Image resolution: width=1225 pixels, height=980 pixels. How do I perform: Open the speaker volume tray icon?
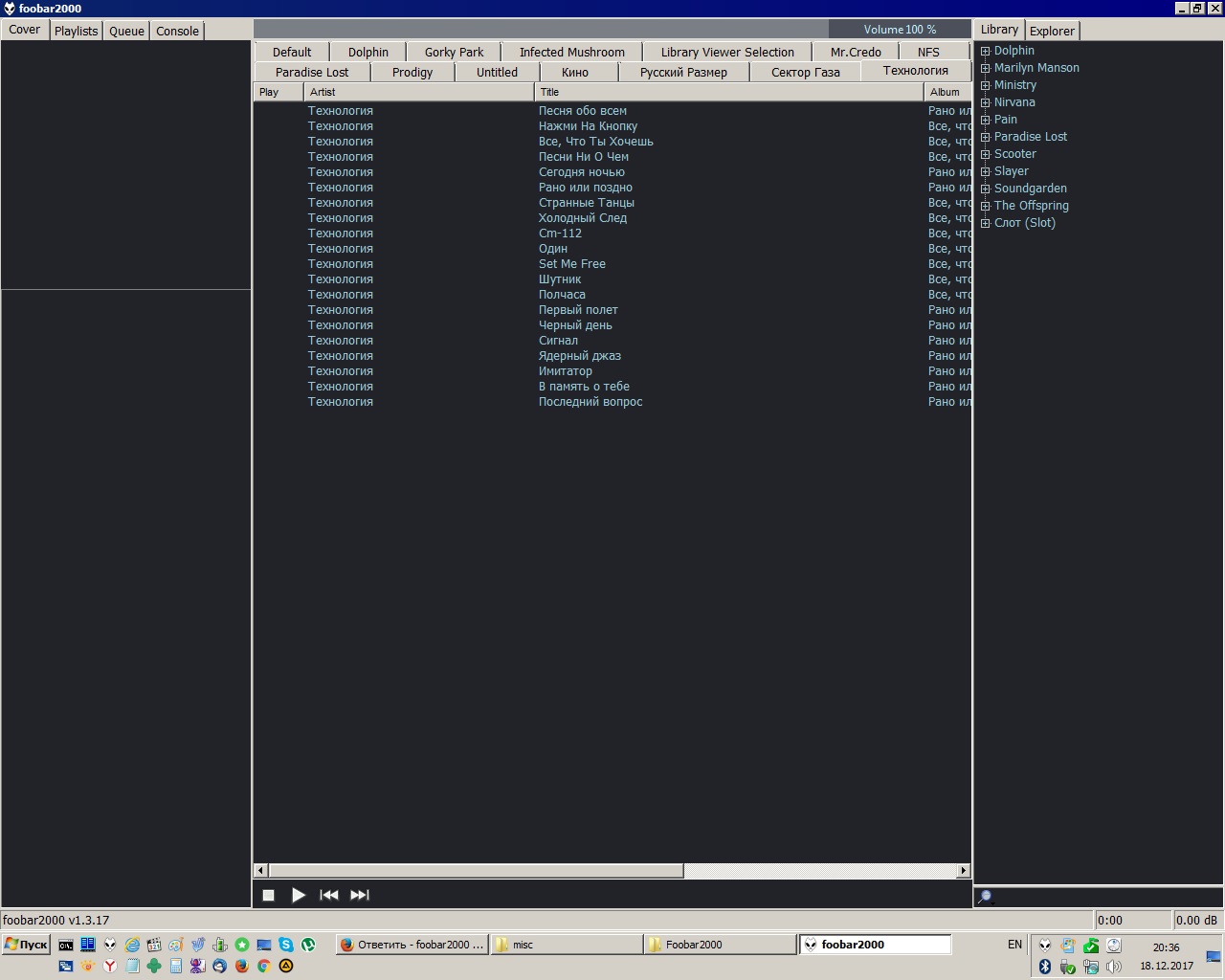pyautogui.click(x=1113, y=967)
